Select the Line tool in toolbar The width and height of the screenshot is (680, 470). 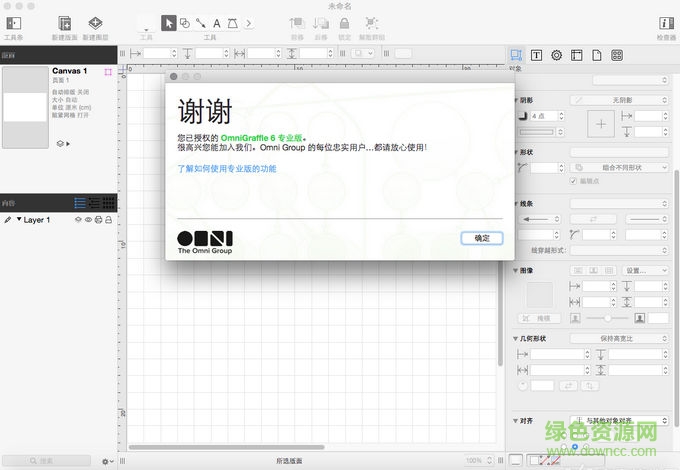(x=201, y=22)
